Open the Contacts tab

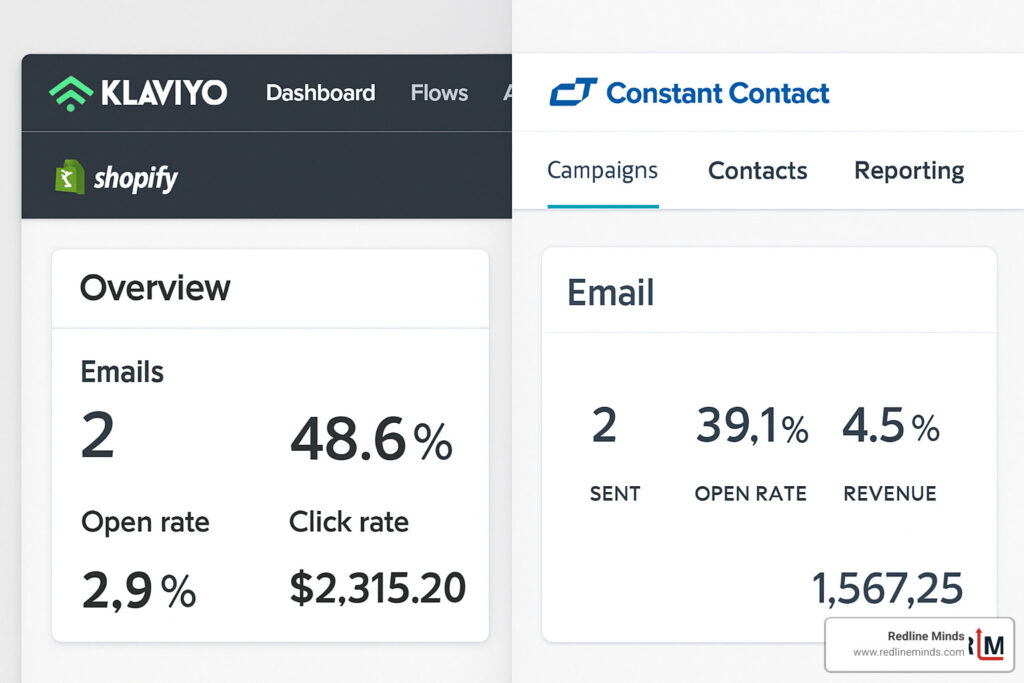click(x=757, y=171)
